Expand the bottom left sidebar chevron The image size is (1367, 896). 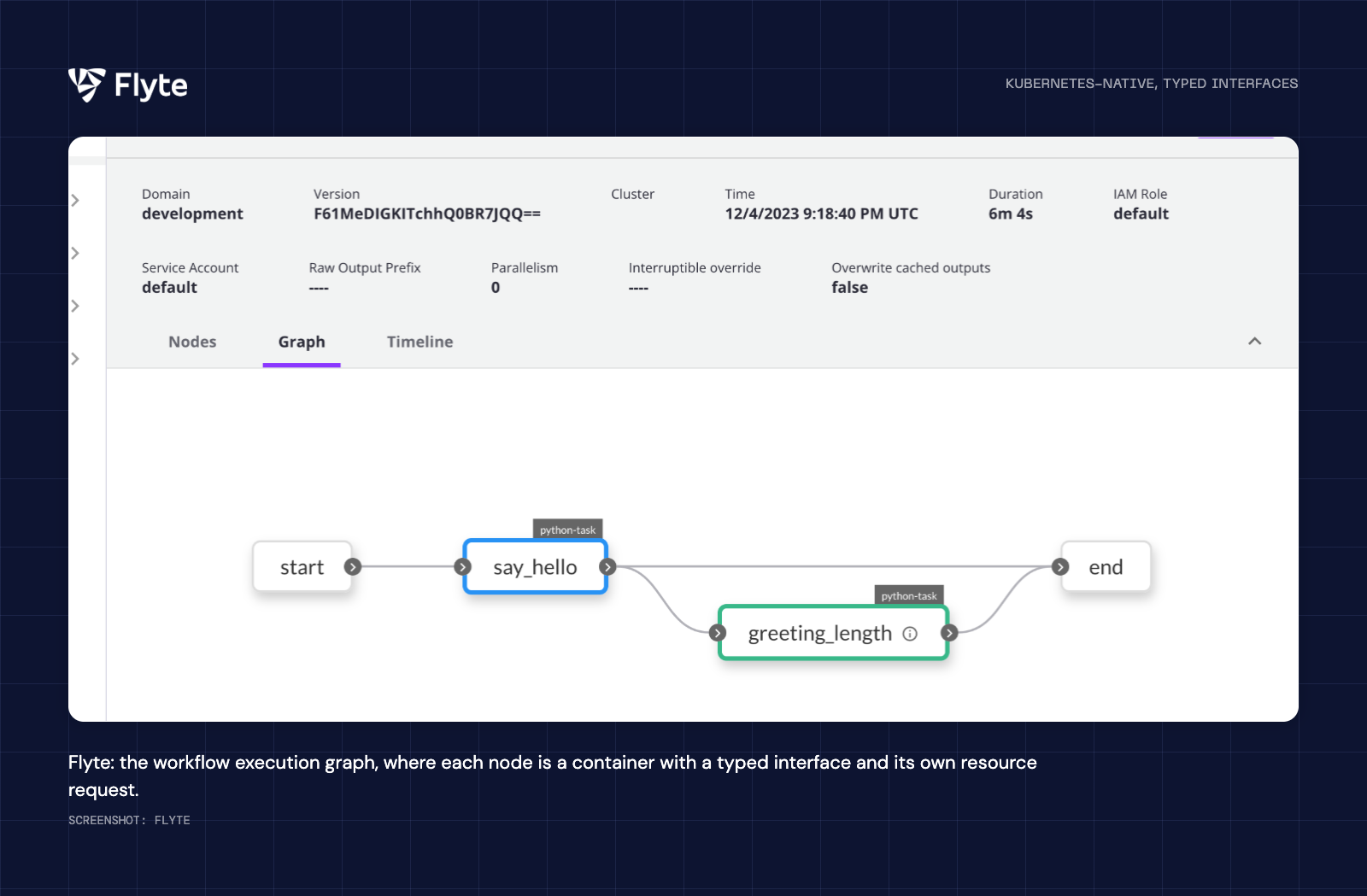pyautogui.click(x=75, y=359)
